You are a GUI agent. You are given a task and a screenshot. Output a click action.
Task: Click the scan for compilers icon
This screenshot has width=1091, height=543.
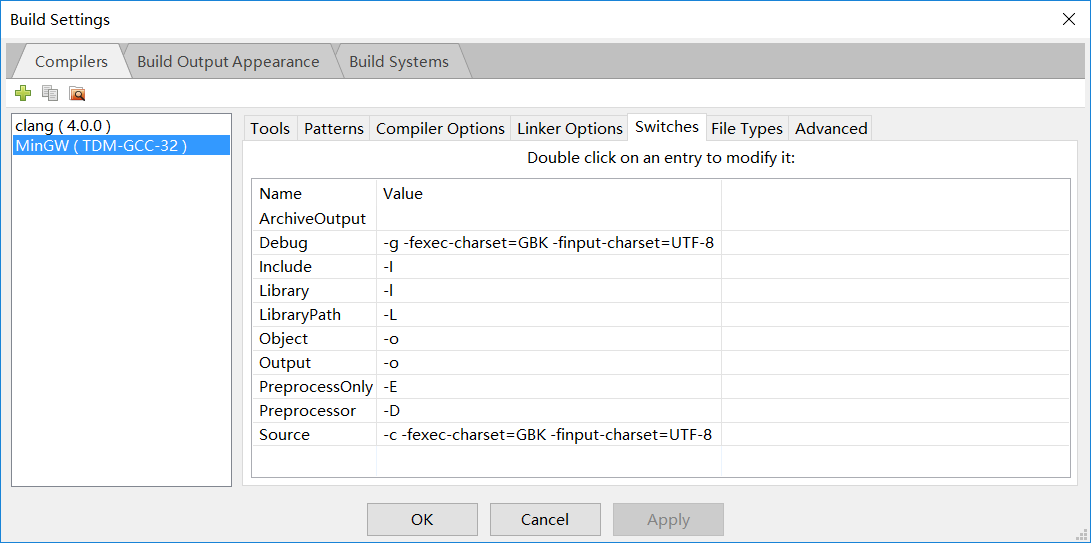point(77,93)
